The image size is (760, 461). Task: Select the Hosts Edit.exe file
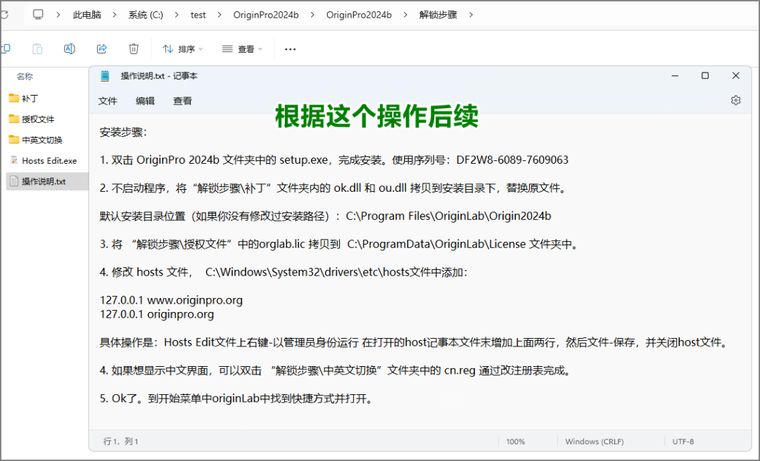coord(43,160)
